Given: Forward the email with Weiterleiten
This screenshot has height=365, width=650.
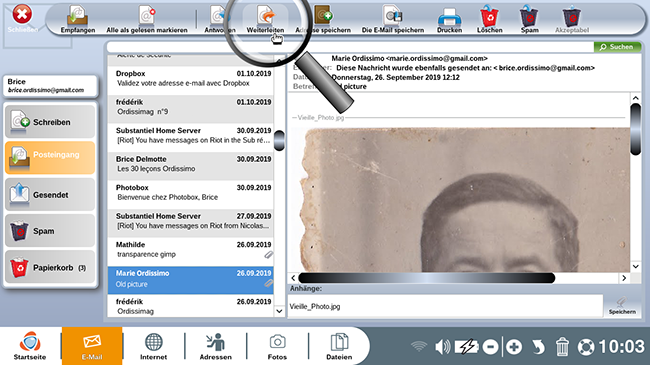Looking at the screenshot, I should (265, 19).
